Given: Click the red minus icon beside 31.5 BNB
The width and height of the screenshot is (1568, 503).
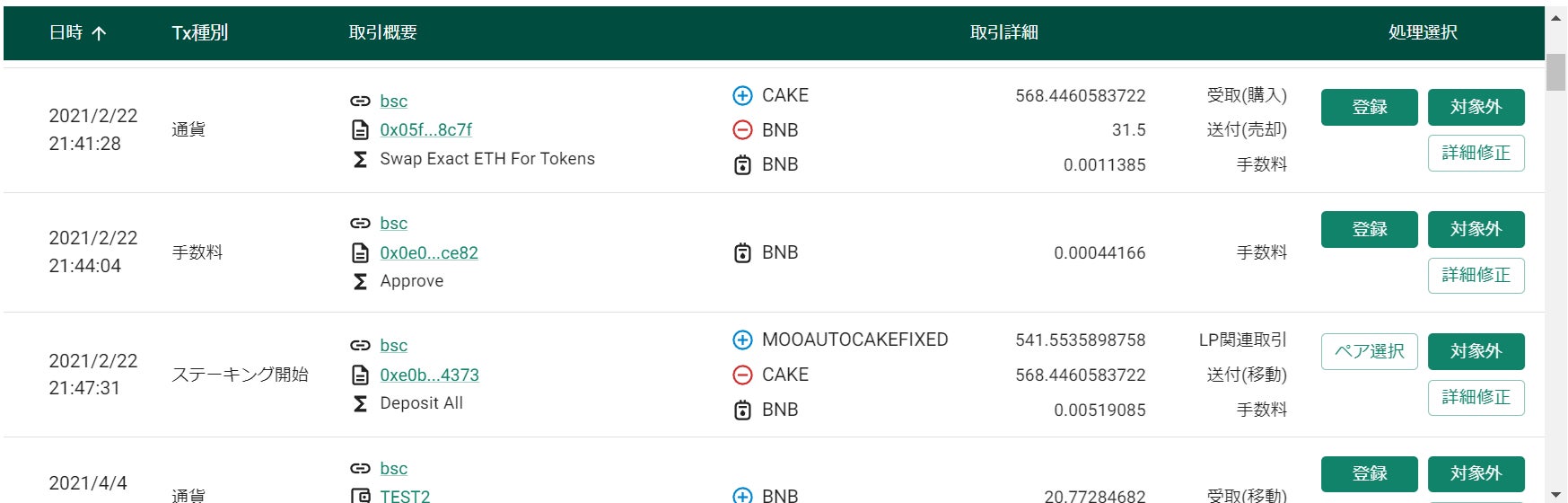Looking at the screenshot, I should (742, 130).
